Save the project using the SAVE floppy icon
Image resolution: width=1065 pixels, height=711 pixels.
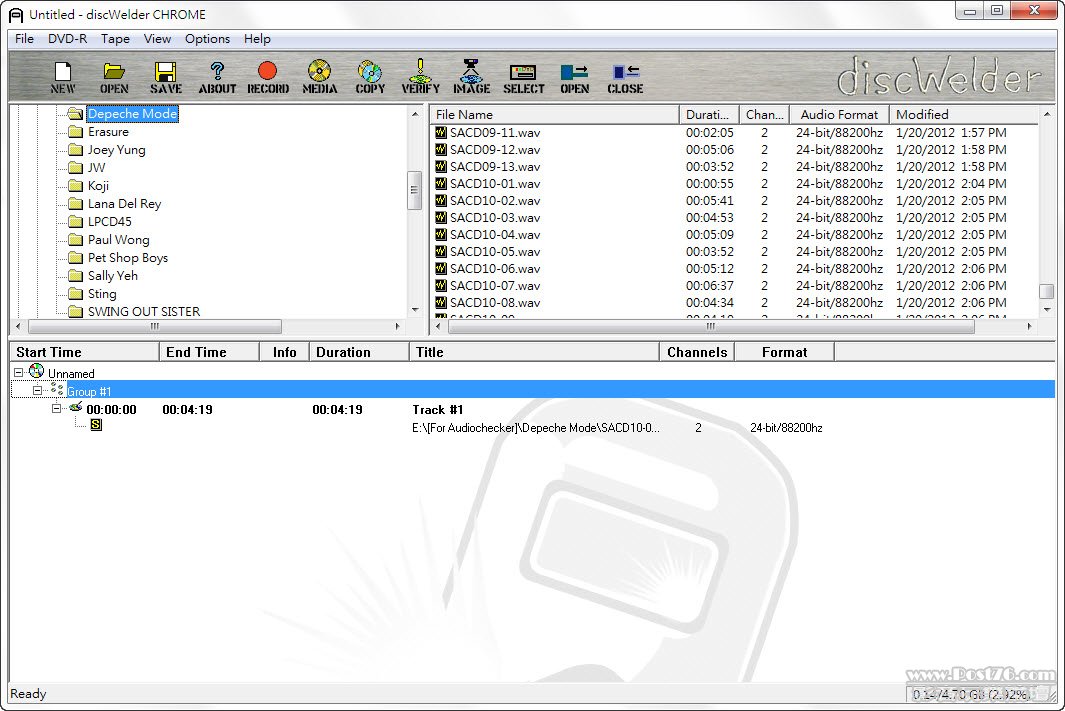(x=165, y=77)
